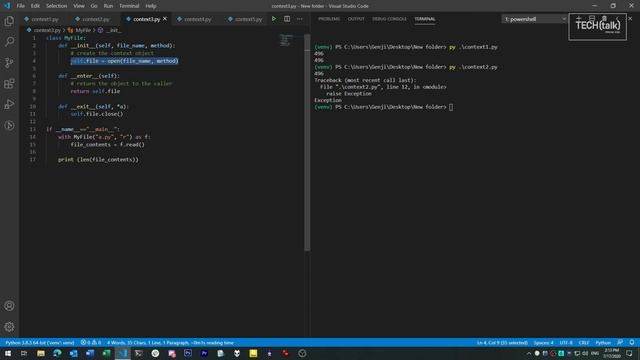Open Outlook from the taskbar
The image size is (640, 360).
pyautogui.click(x=73, y=353)
